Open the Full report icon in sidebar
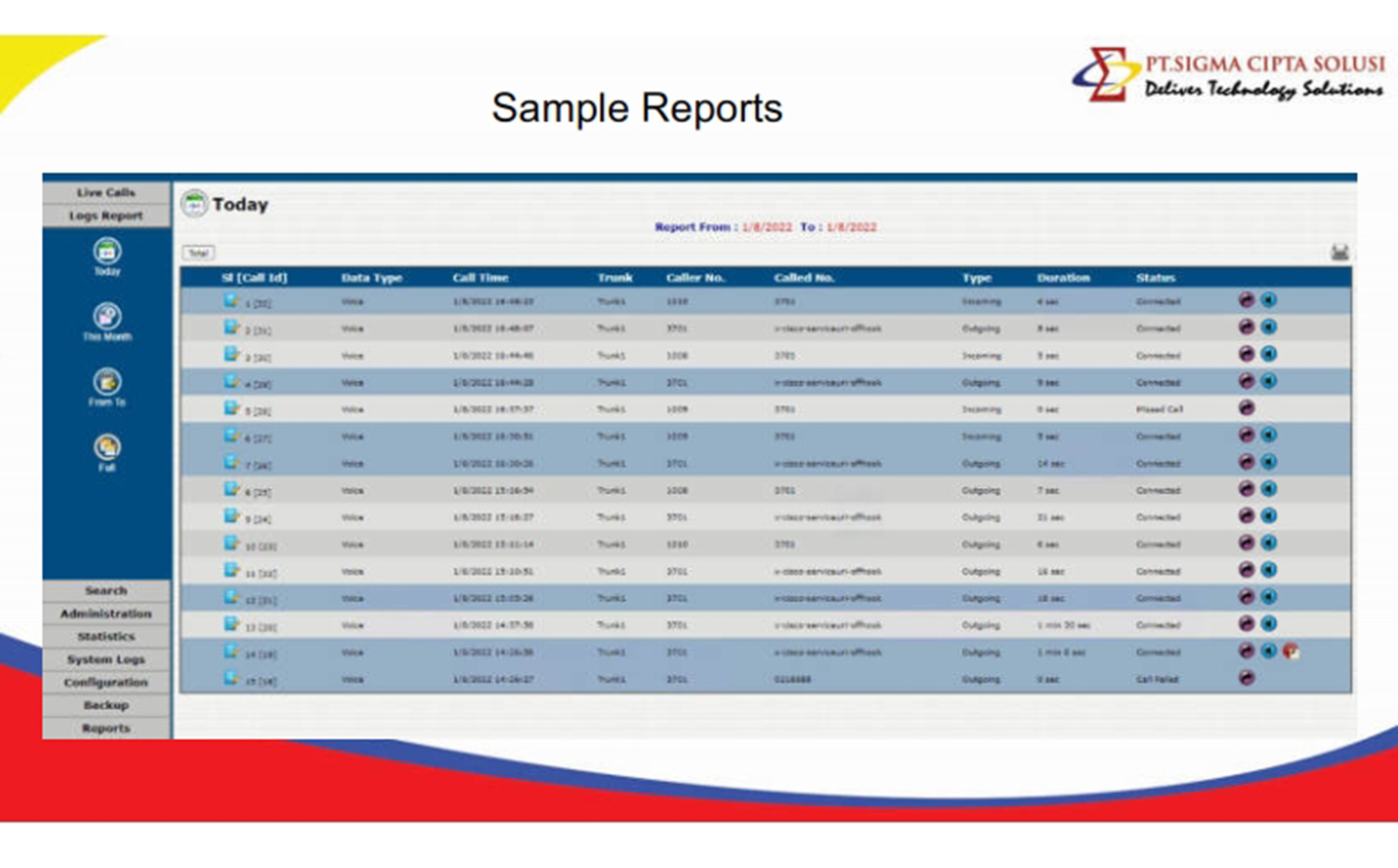The width and height of the screenshot is (1398, 868). coord(107,447)
